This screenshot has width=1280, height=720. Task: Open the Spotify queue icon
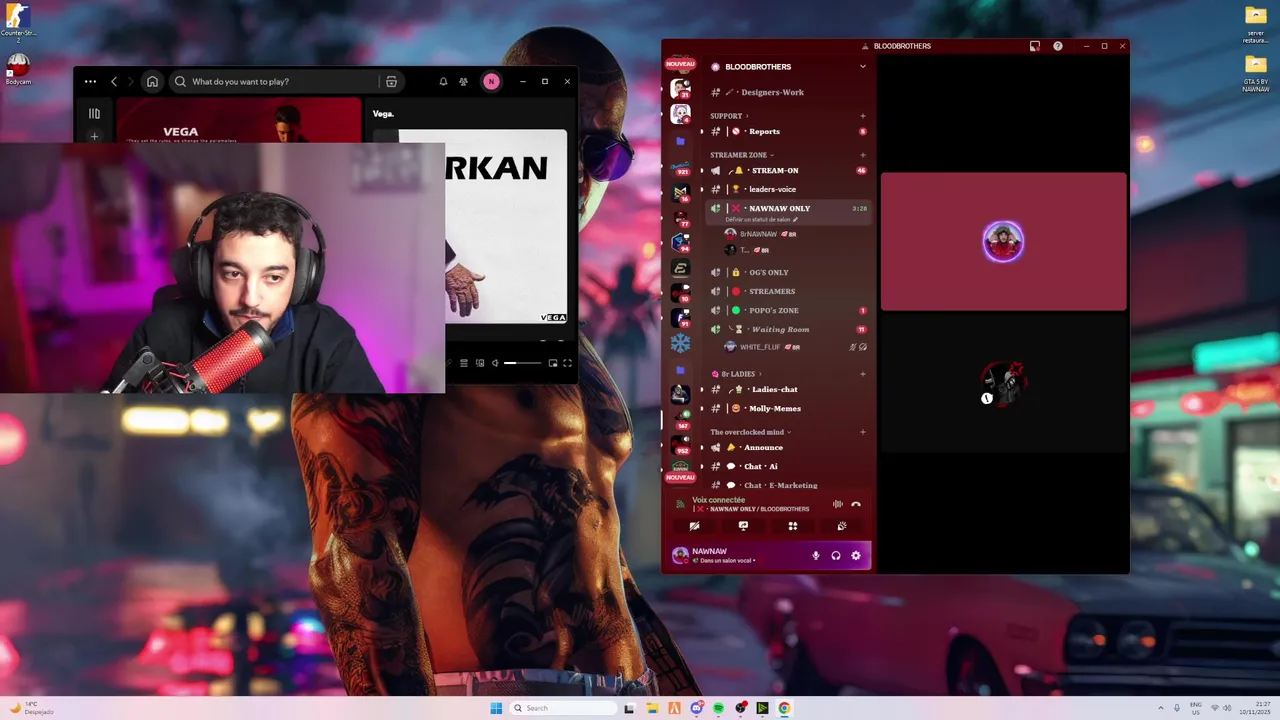[464, 363]
